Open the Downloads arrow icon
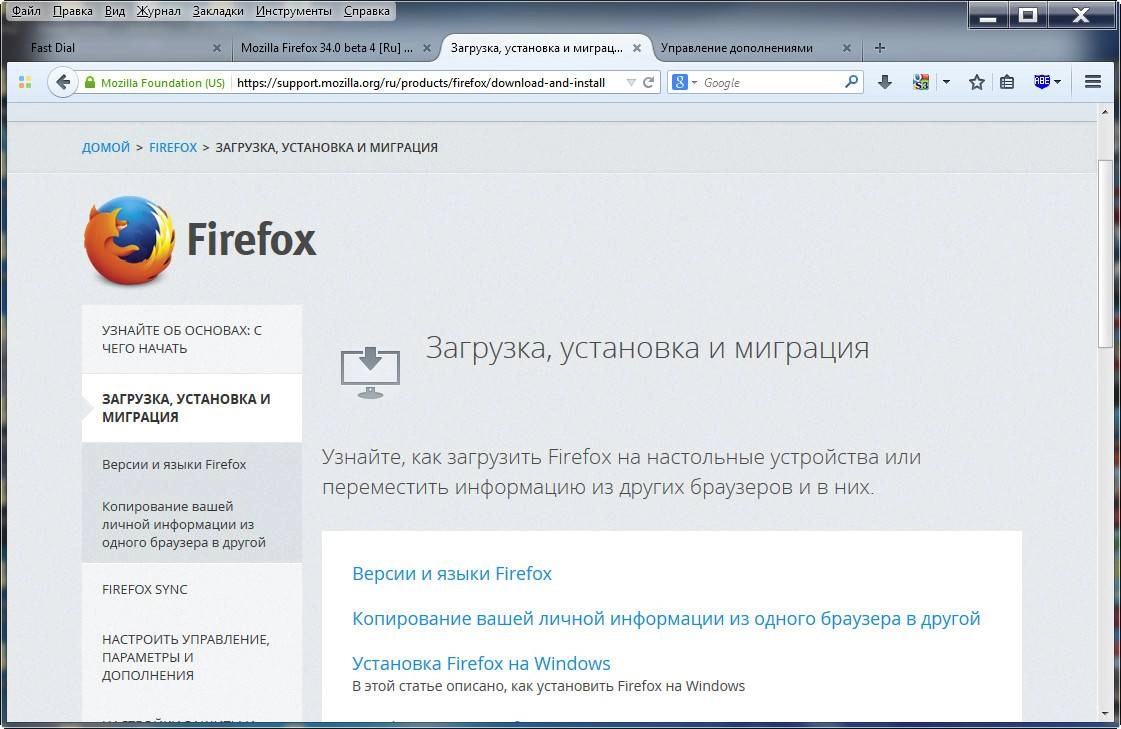The image size is (1121, 729). tap(884, 82)
